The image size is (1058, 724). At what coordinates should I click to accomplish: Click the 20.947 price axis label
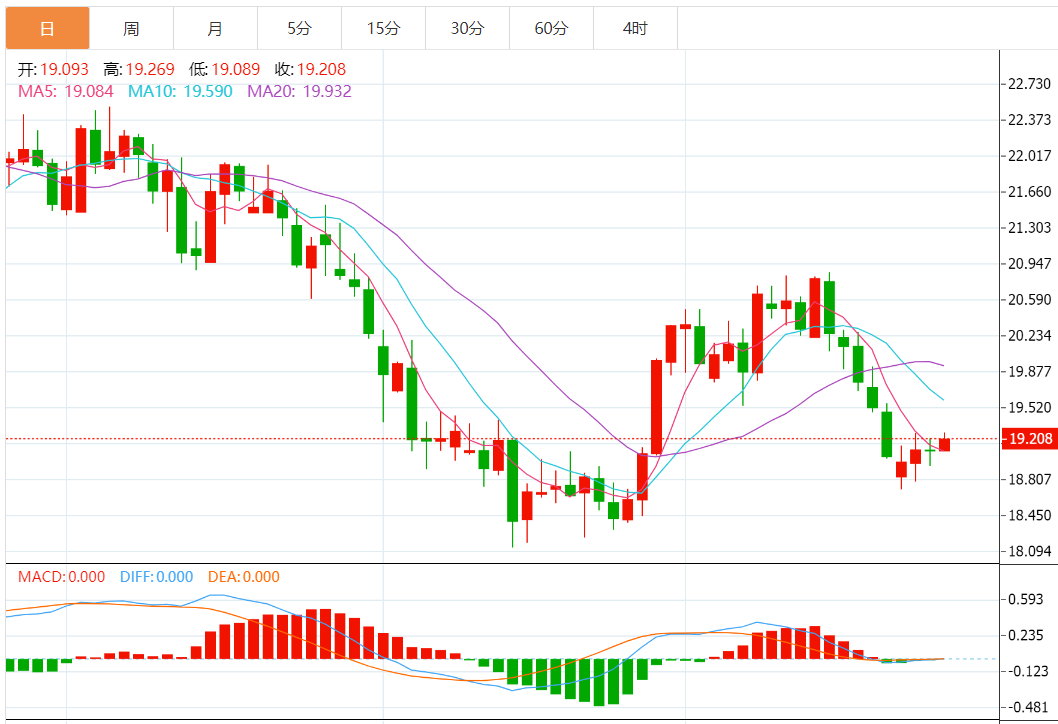click(1029, 264)
